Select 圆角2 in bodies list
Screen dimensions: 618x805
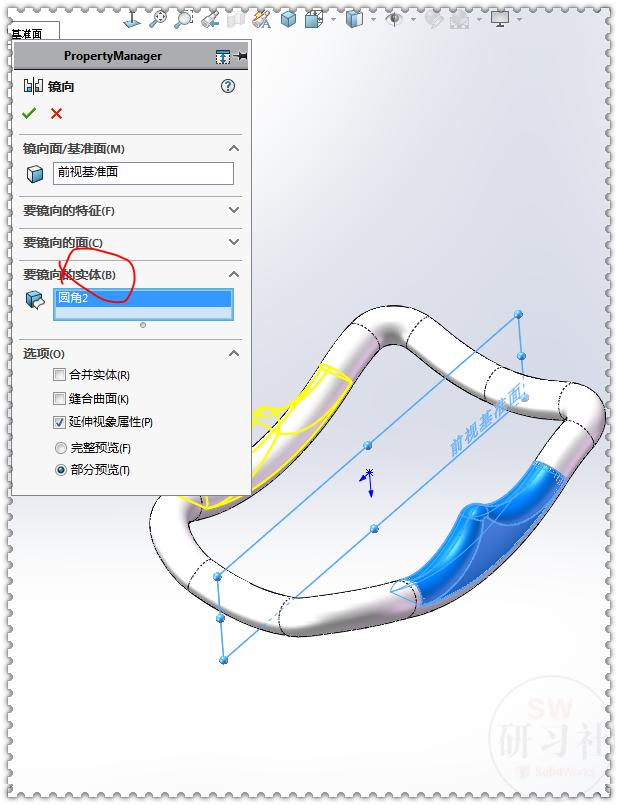point(143,298)
